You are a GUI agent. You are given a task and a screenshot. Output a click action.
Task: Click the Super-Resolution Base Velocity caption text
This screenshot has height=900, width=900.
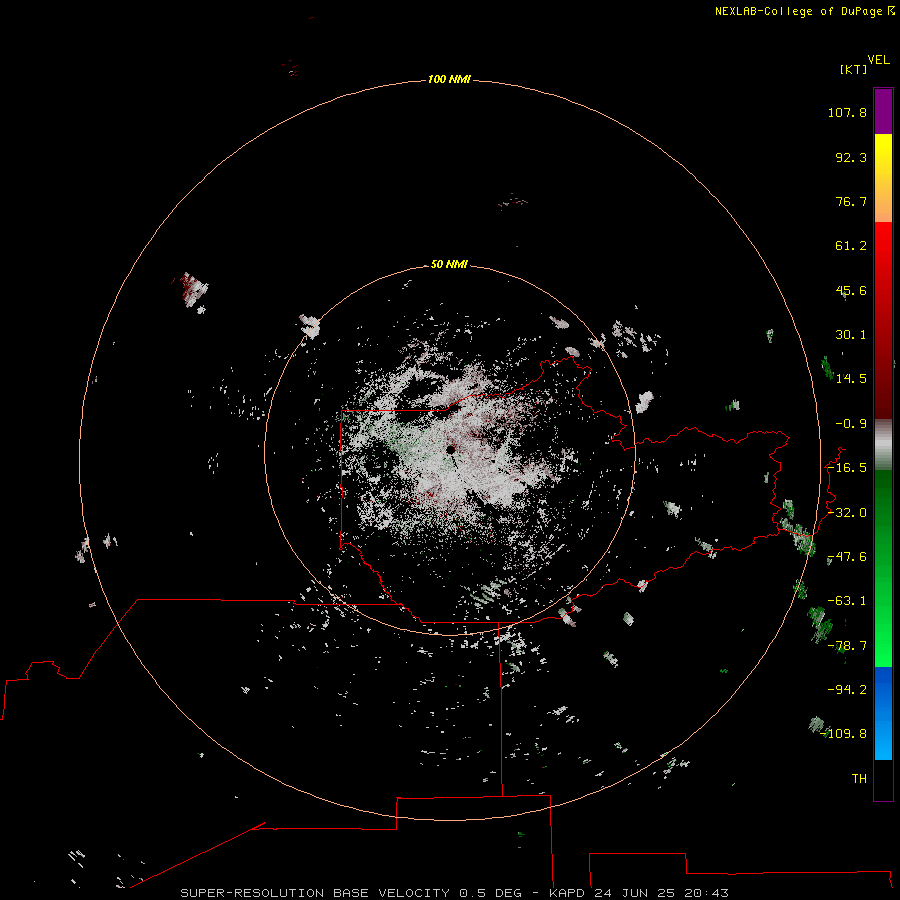[455, 893]
